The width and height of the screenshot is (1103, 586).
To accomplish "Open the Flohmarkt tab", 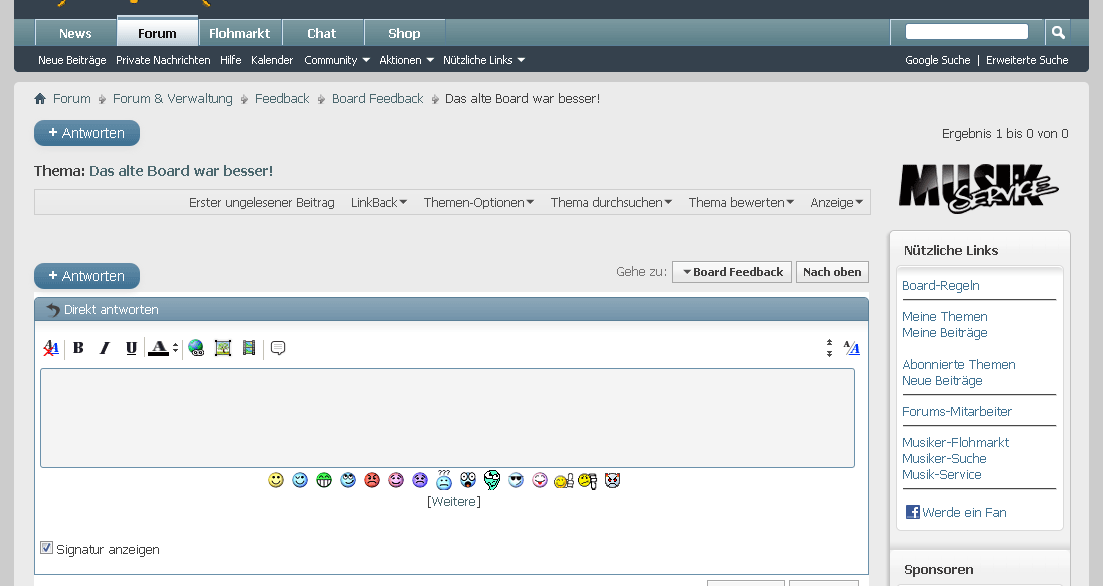I will point(239,33).
